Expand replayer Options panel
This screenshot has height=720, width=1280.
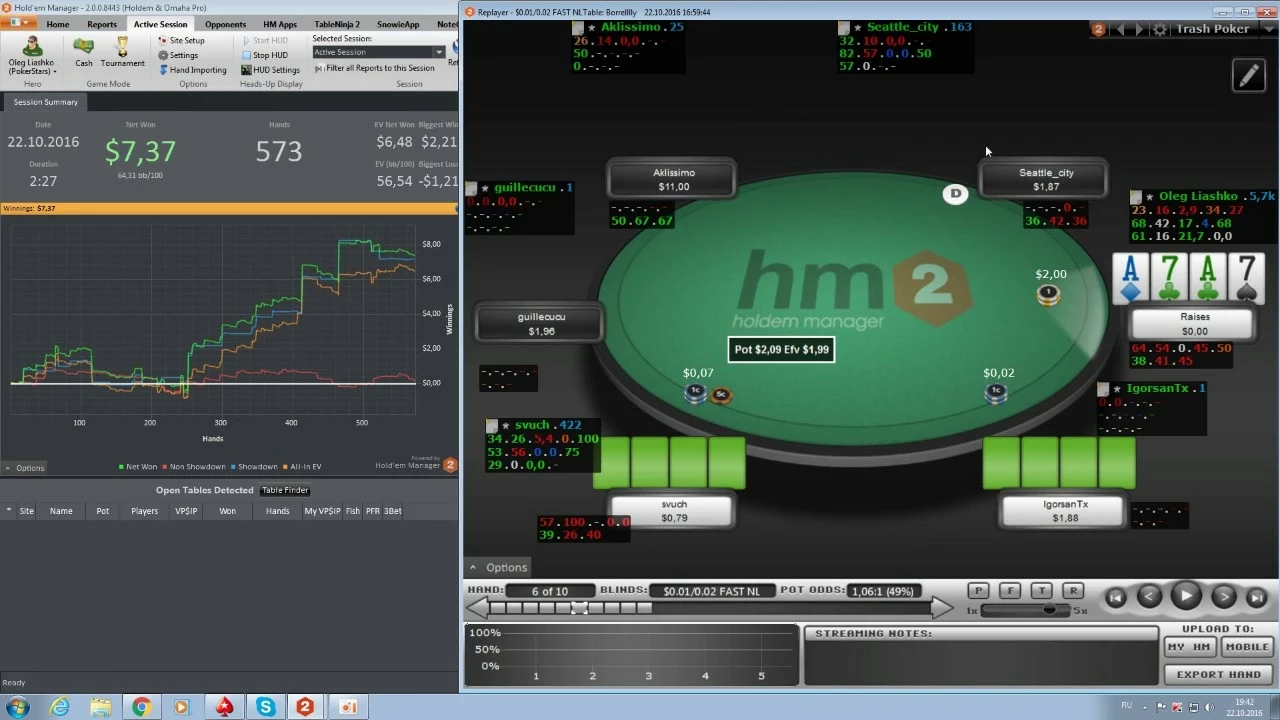(x=498, y=567)
